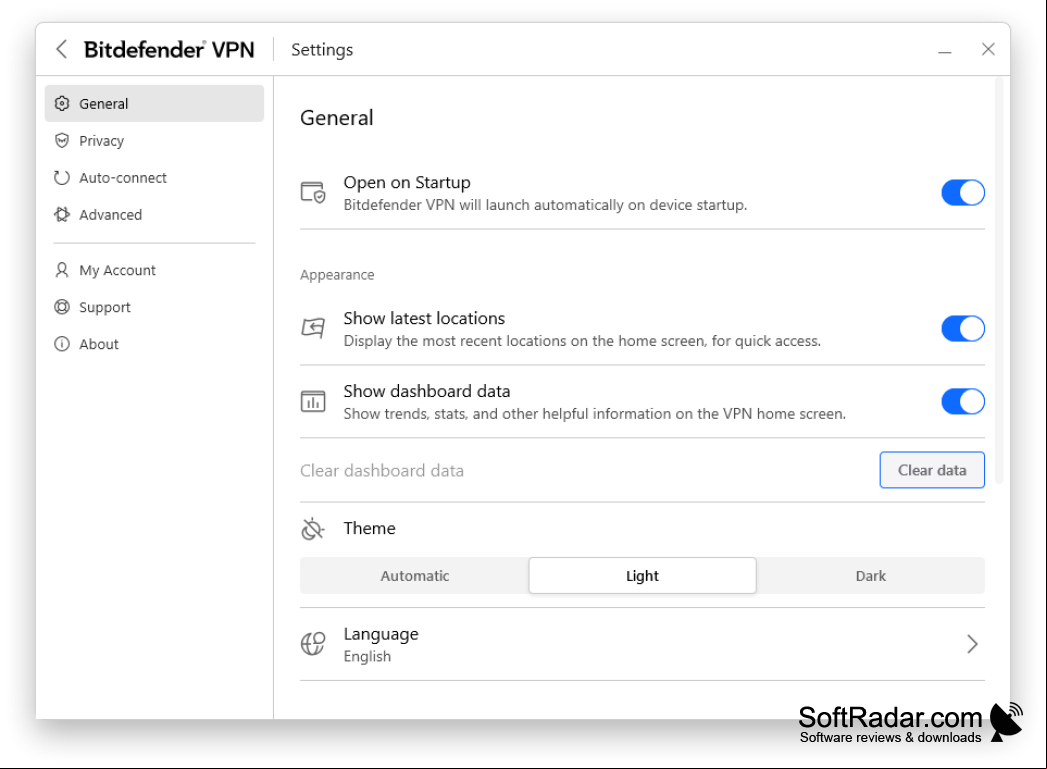
Task: Click the 'Show latest locations' title text
Action: pyautogui.click(x=424, y=318)
